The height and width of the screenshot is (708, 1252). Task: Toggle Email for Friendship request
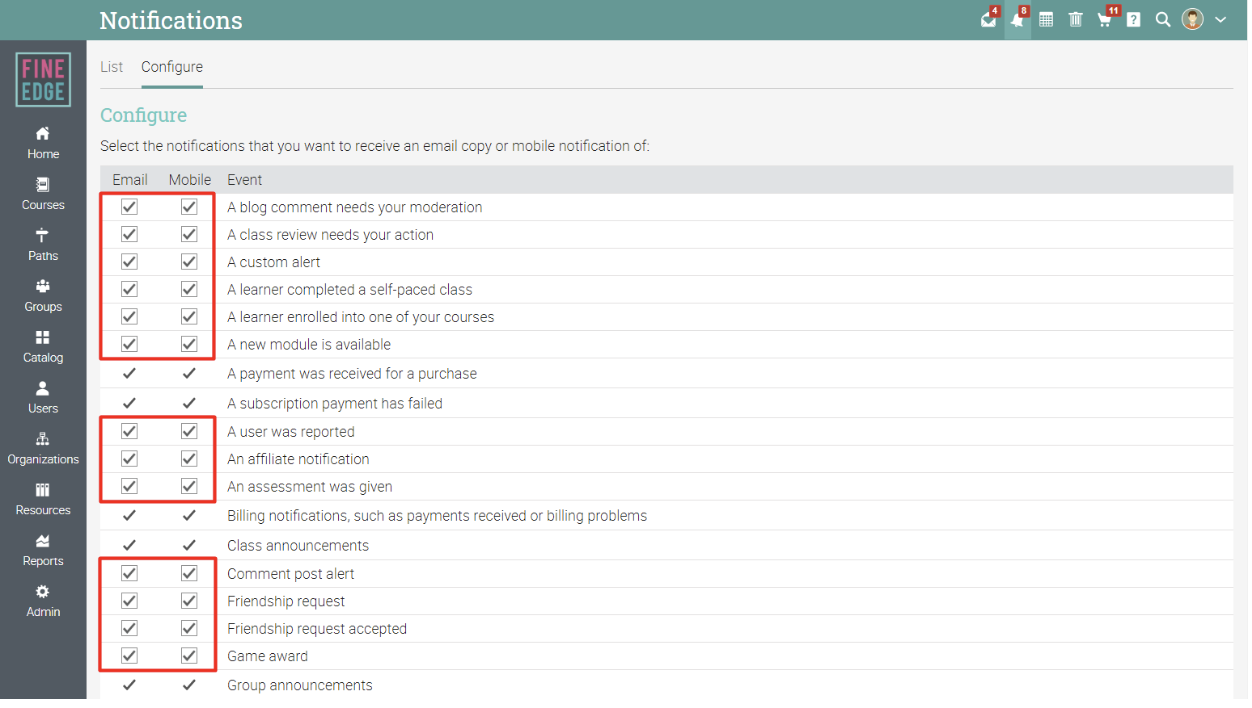129,601
